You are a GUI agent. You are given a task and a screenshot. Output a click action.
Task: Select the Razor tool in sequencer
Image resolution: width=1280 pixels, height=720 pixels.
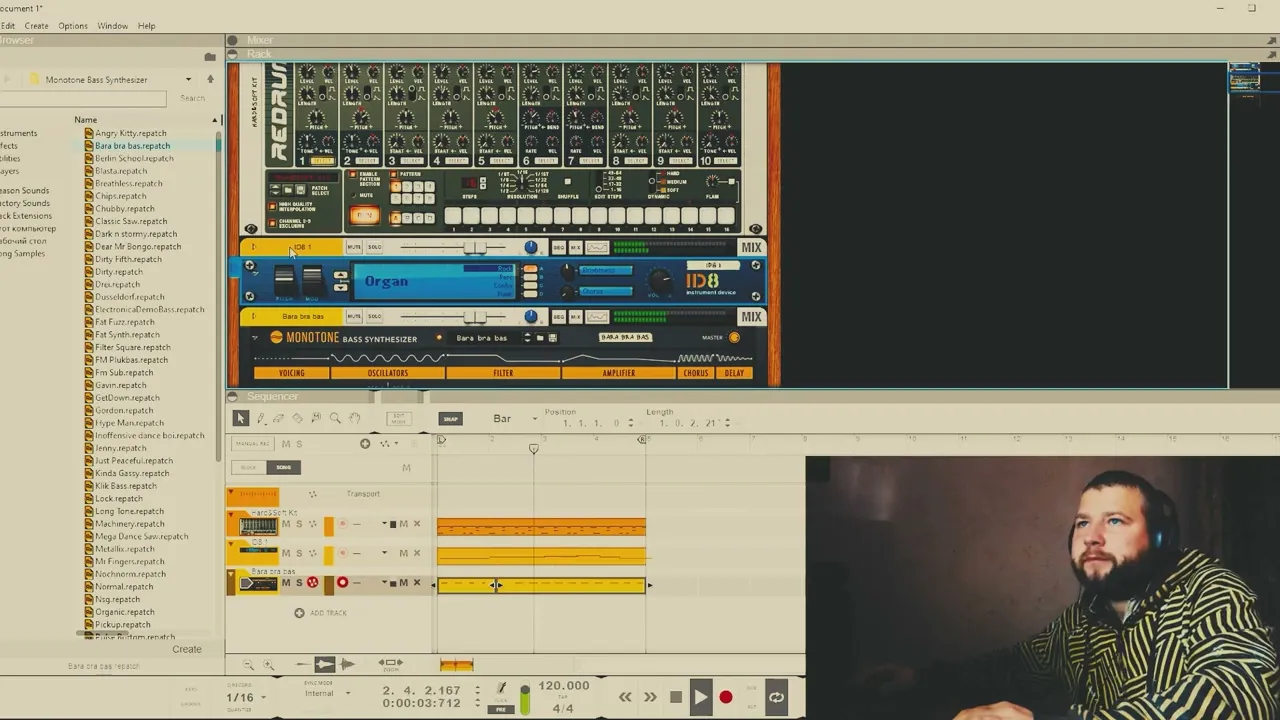[298, 418]
